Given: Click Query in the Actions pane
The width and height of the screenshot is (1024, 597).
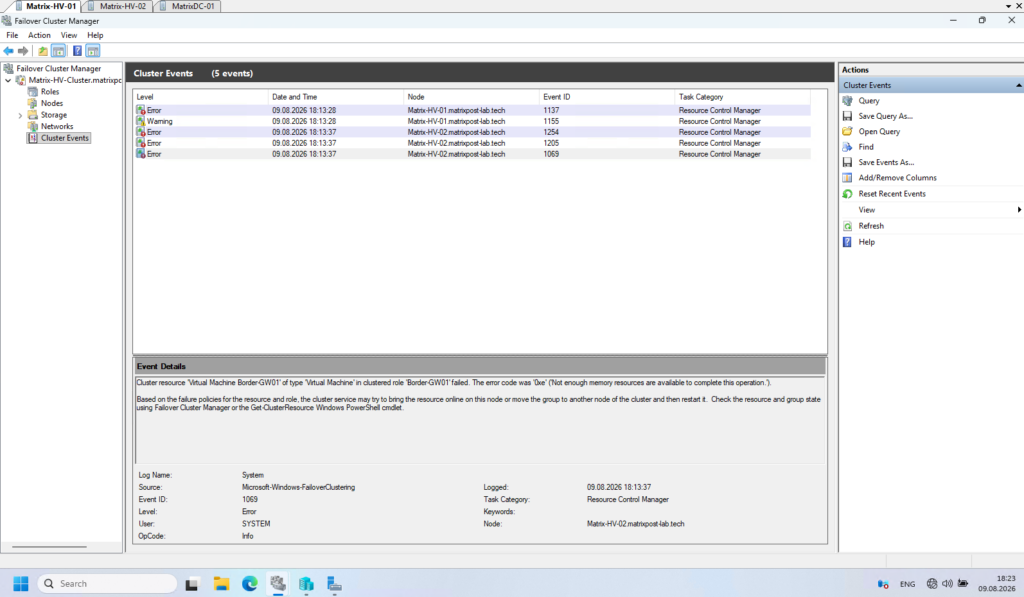Looking at the screenshot, I should coord(869,101).
